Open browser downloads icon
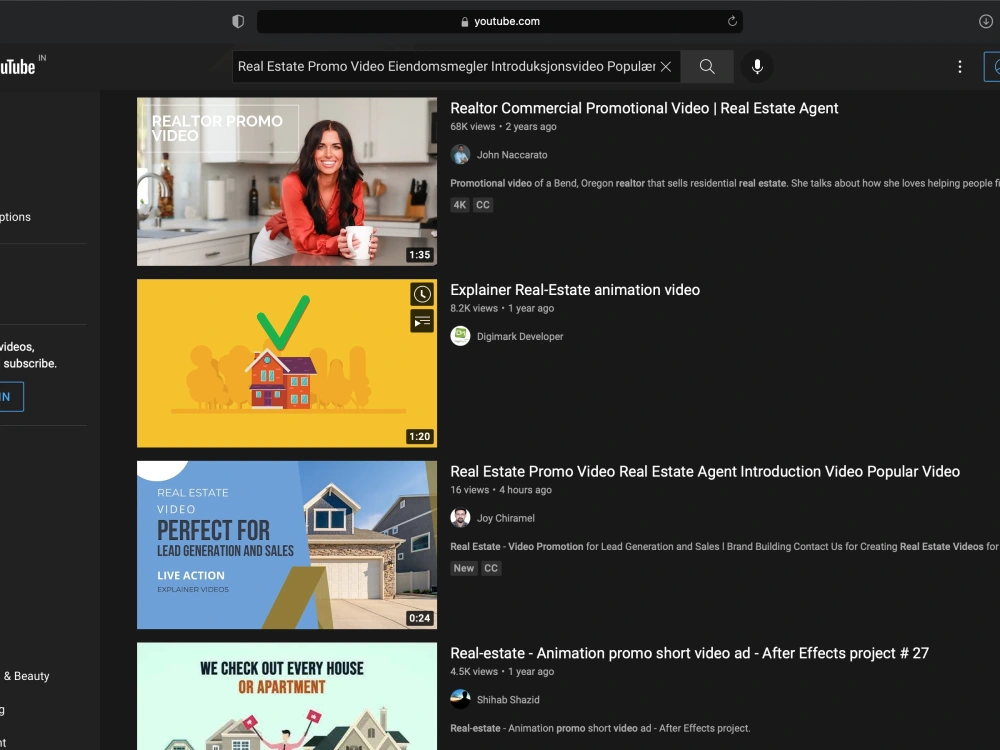This screenshot has width=1000, height=750. click(985, 21)
